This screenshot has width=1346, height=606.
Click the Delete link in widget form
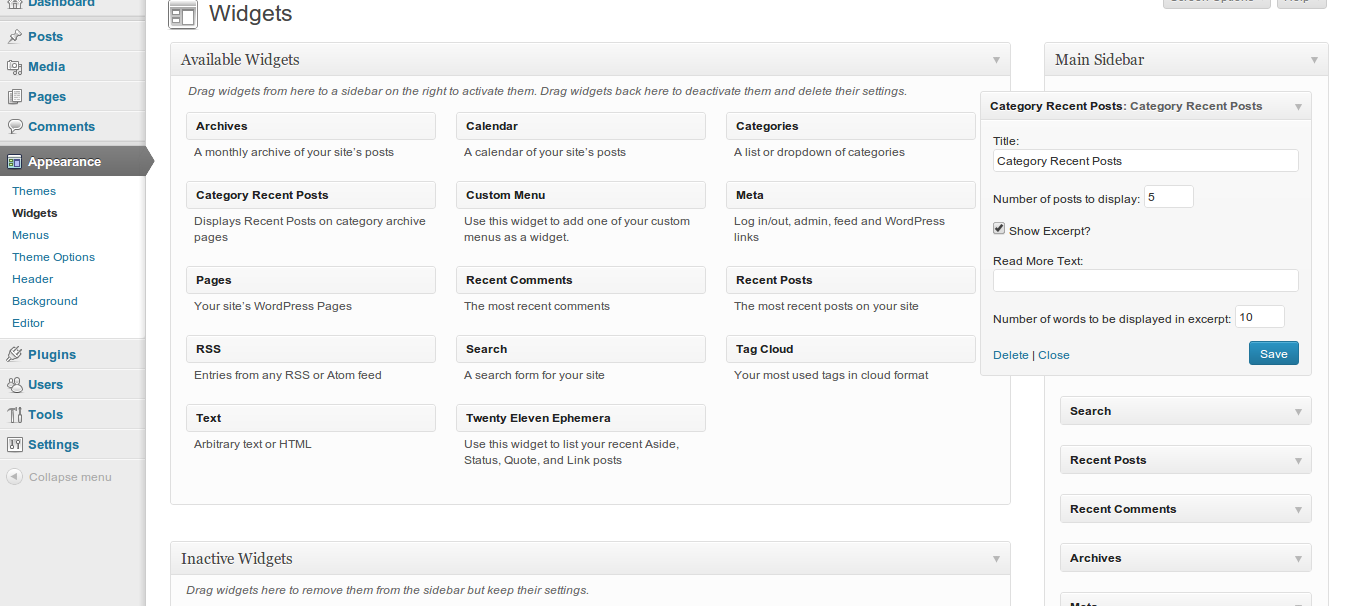pyautogui.click(x=1010, y=355)
